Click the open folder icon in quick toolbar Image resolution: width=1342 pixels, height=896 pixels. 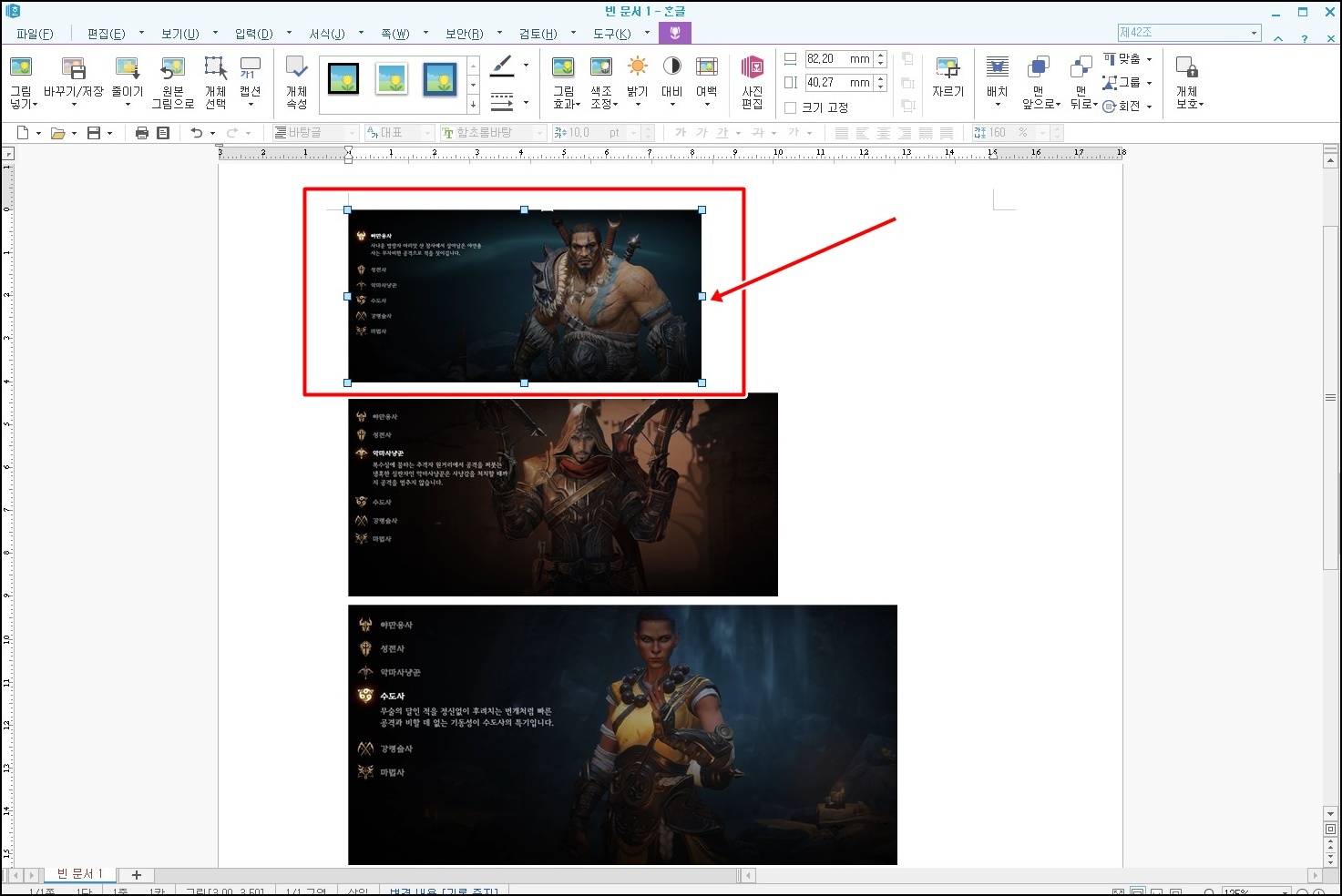57,133
